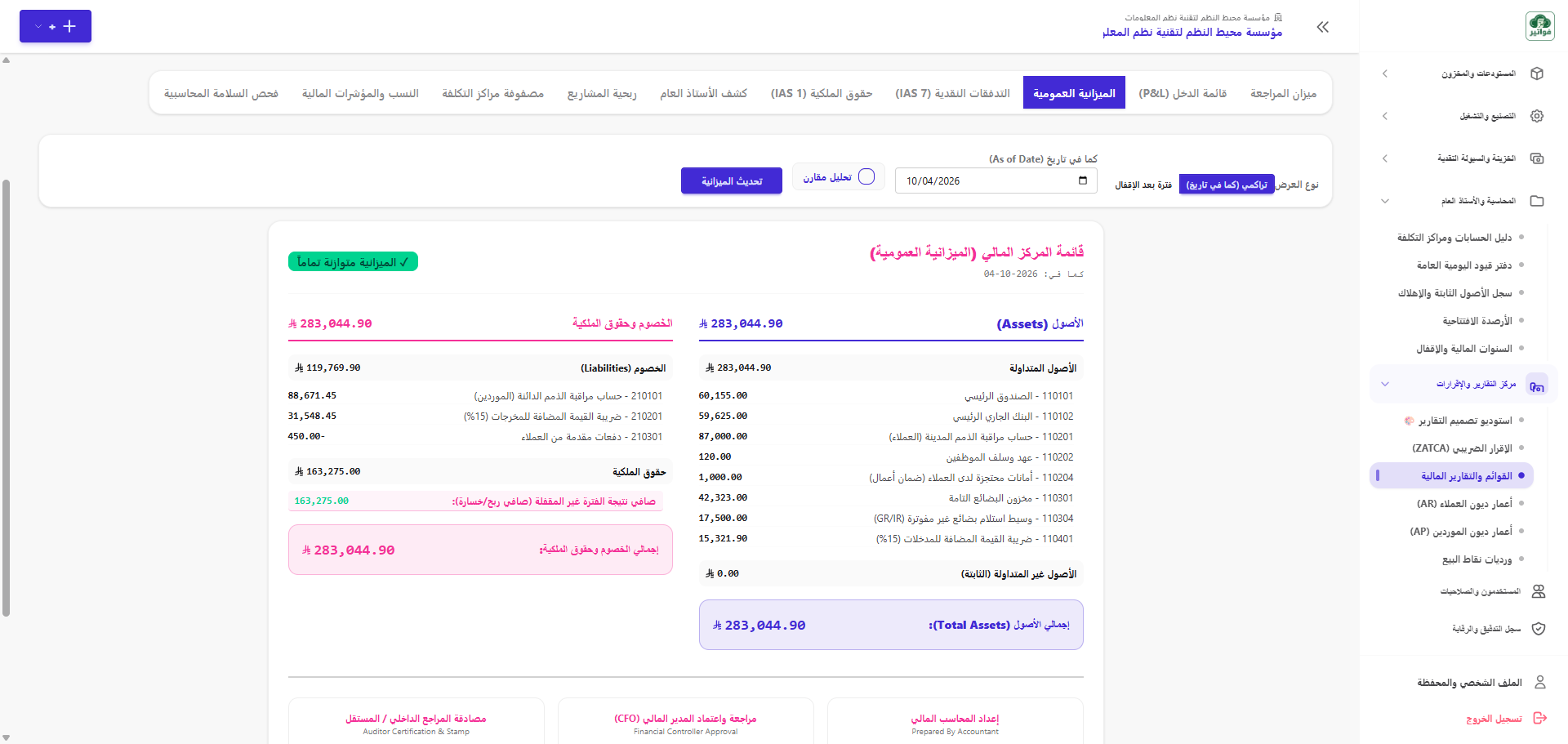Click the treasury cash icon in sidebar
1568x744 pixels.
pyautogui.click(x=1537, y=158)
